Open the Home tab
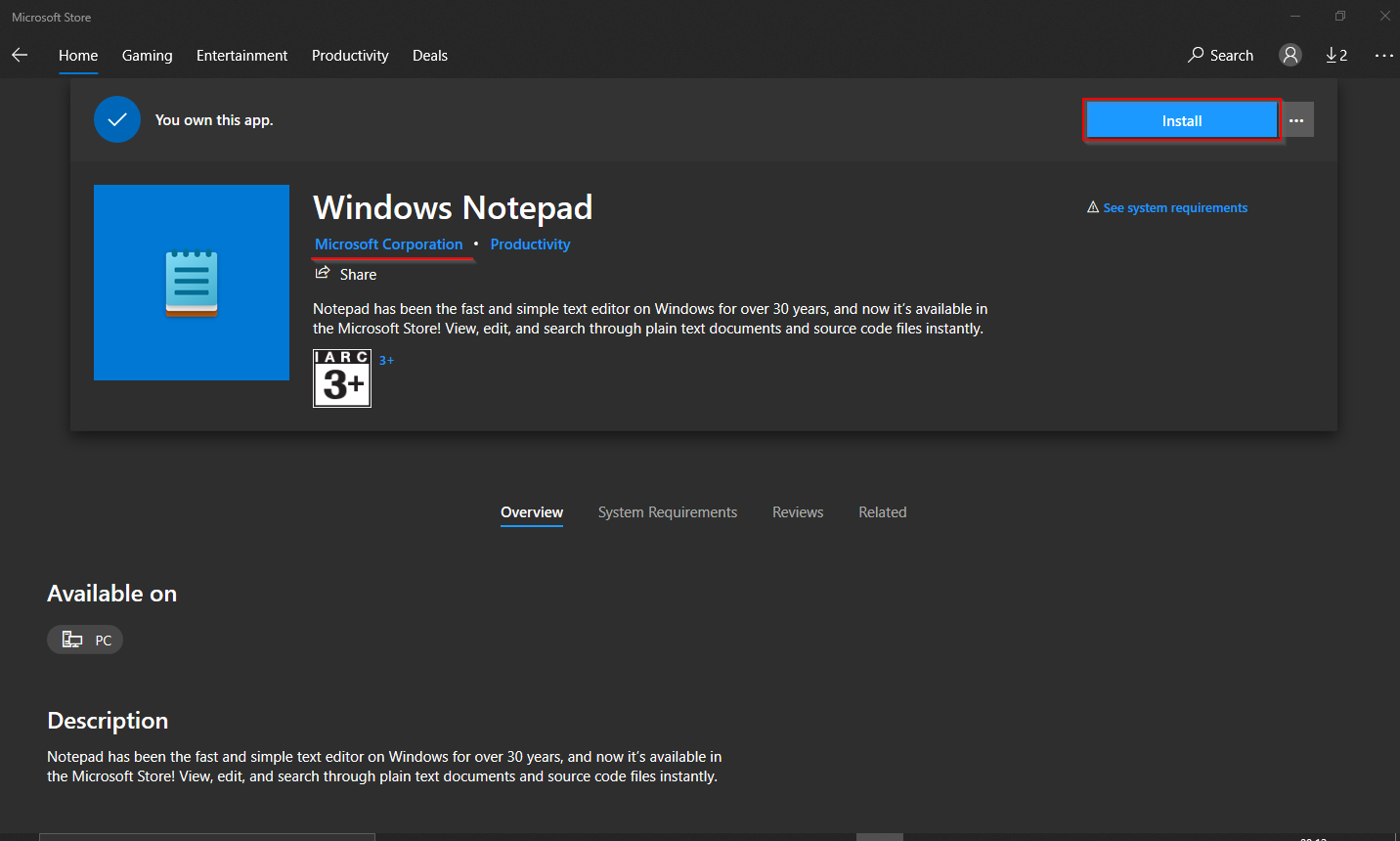The image size is (1400, 841). tap(78, 56)
